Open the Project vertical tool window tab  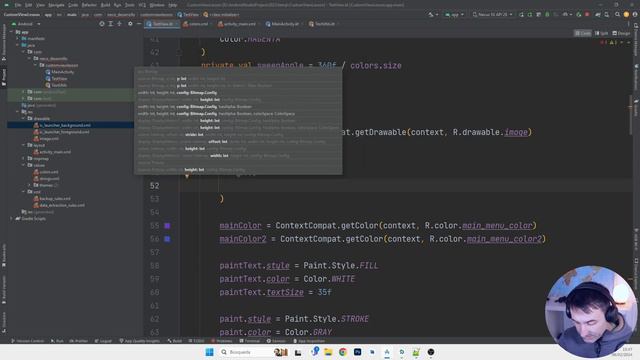[x=4, y=78]
